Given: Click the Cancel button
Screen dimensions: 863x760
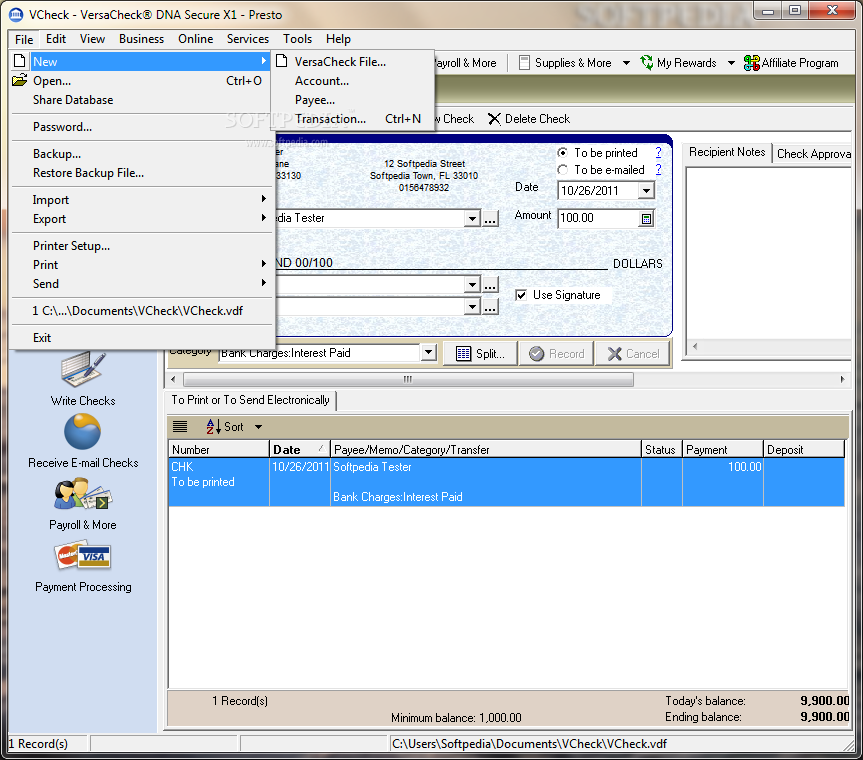Looking at the screenshot, I should tap(633, 354).
